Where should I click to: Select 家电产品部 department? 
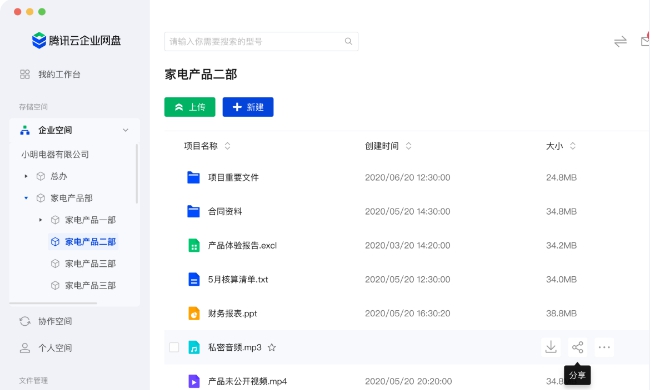click(x=71, y=198)
